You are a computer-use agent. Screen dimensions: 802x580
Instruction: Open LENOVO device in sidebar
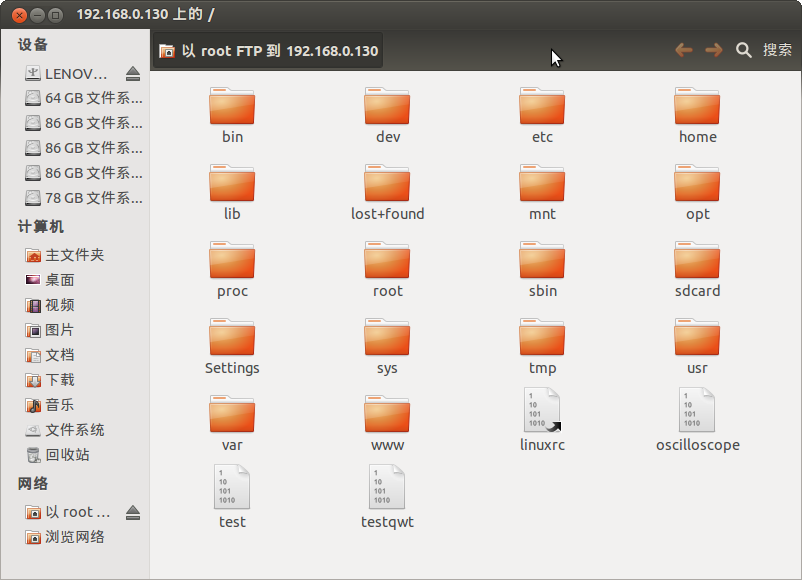click(x=66, y=74)
